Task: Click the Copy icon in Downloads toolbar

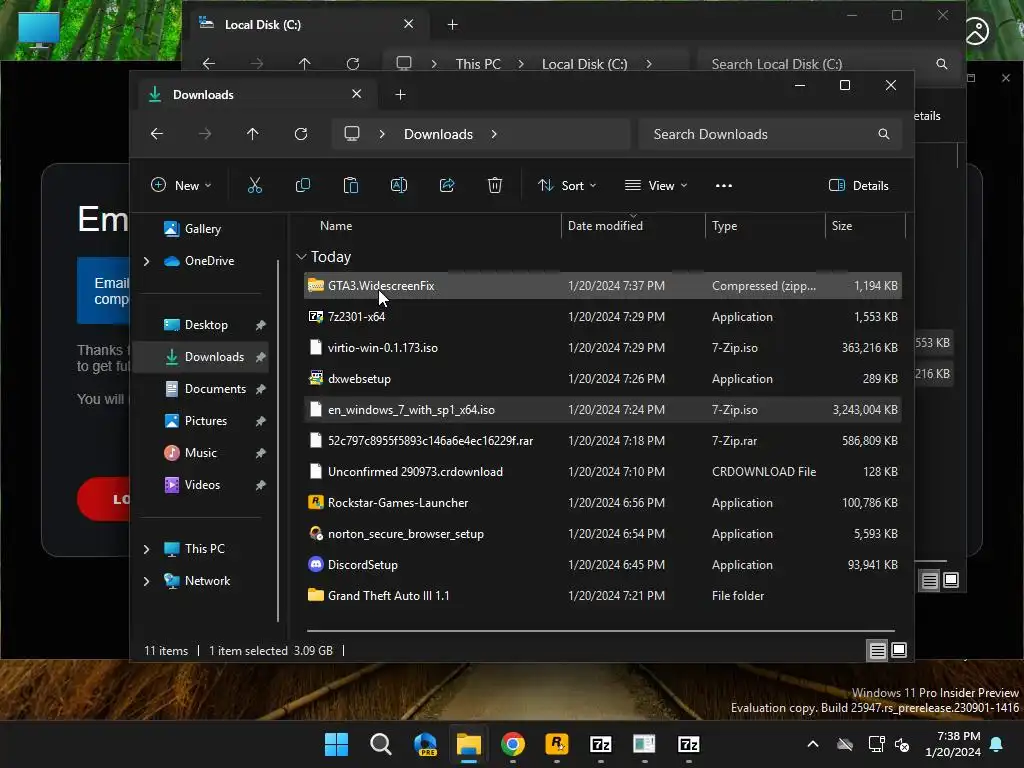Action: (x=302, y=185)
